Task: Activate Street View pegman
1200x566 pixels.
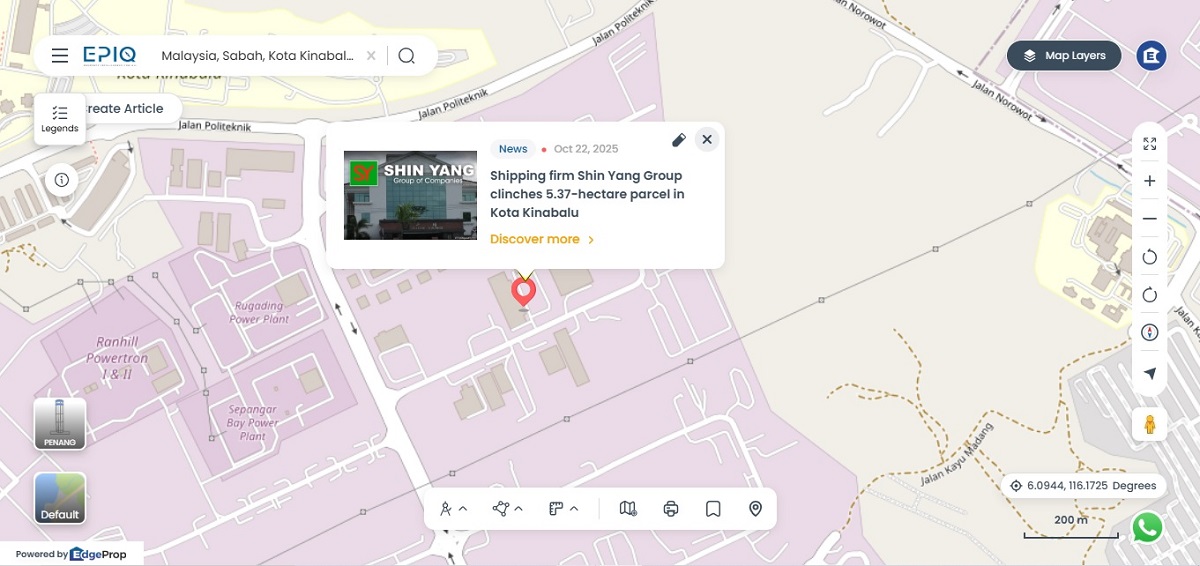Action: [x=1149, y=424]
